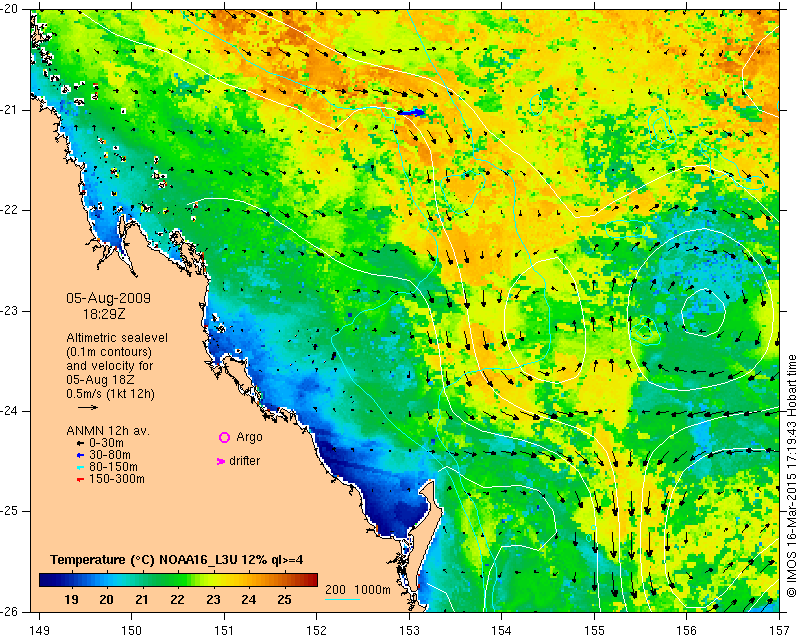
Task: Click latitude axis label '-22'
Action: click(x=9, y=210)
